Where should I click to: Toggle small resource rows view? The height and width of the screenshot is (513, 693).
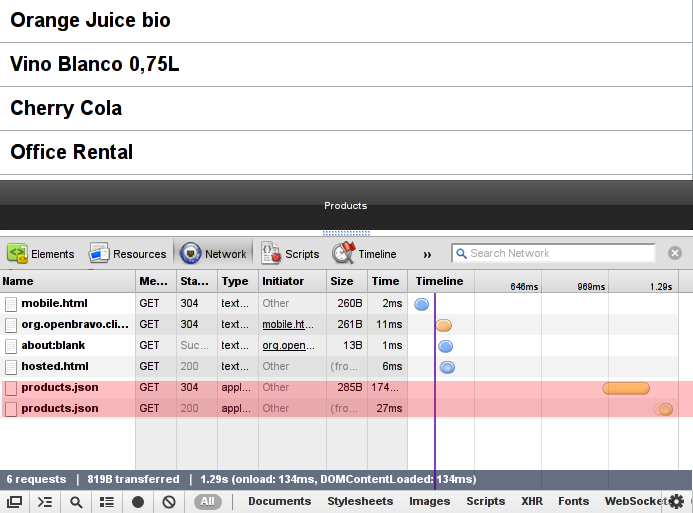107,502
